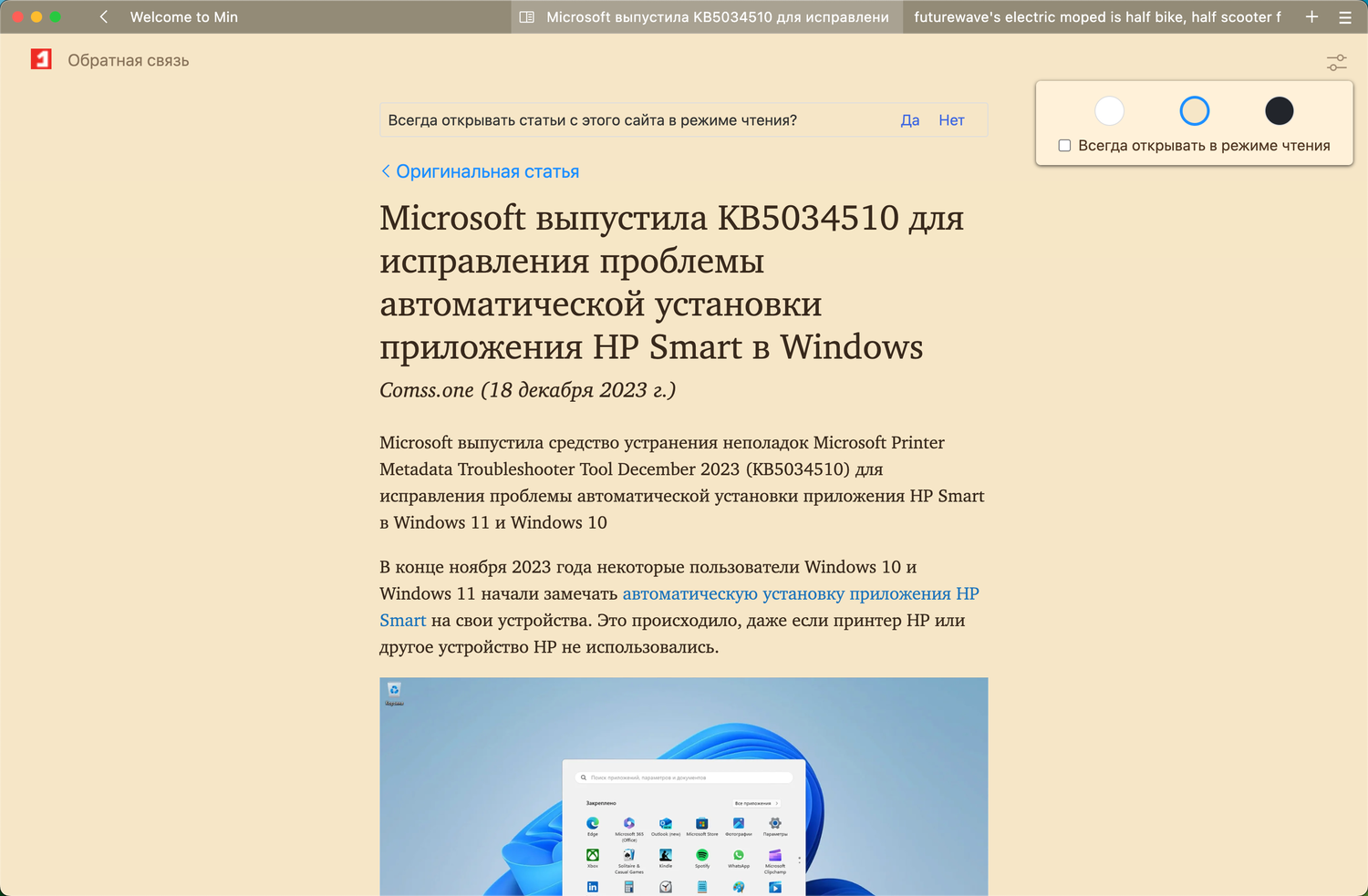Click the article headline Microsoft выпустила KB5034510

672,283
